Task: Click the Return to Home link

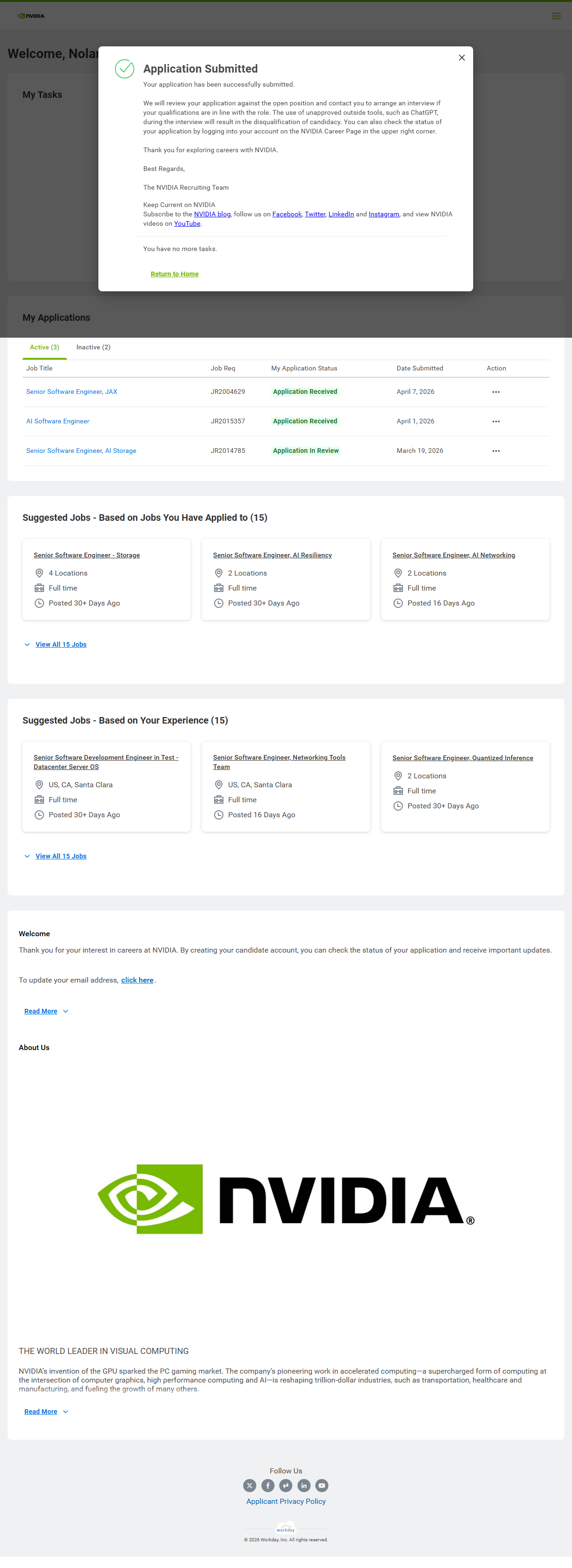Action: [174, 274]
